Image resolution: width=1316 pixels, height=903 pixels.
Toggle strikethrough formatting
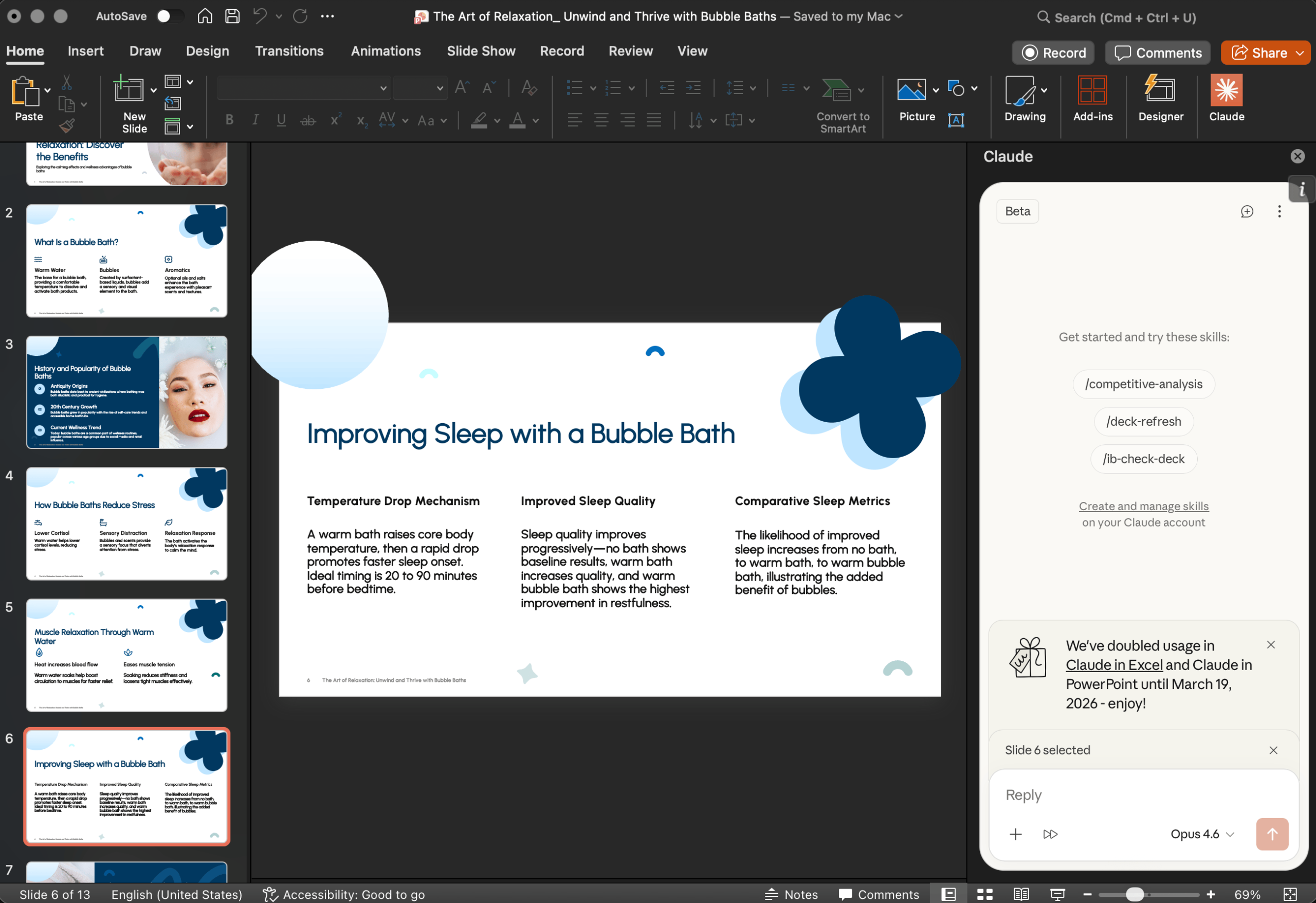[x=308, y=119]
